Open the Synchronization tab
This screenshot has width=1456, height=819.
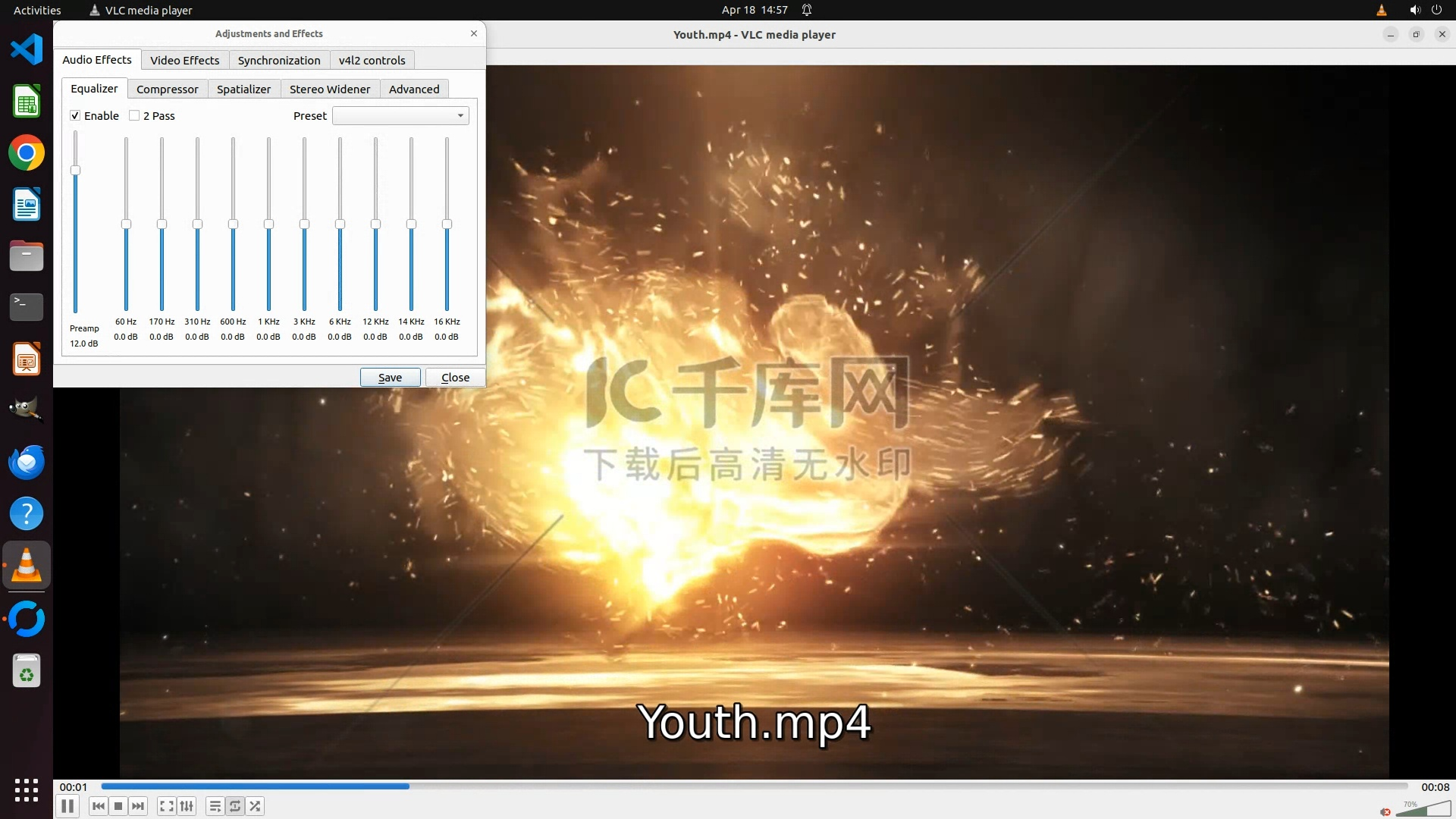click(279, 60)
